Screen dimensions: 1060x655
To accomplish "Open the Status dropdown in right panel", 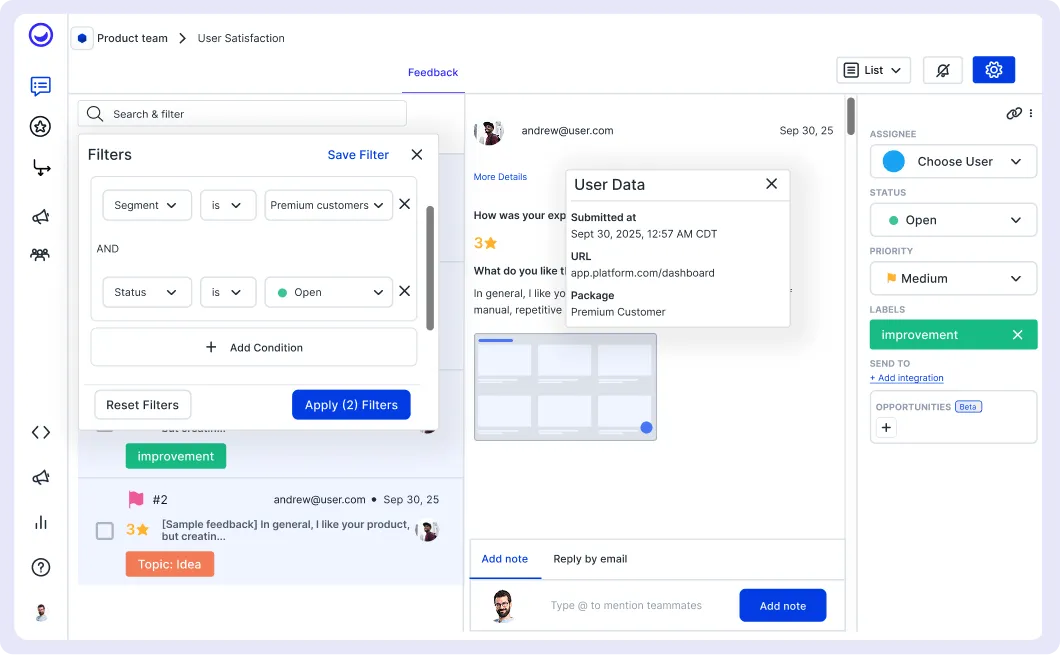I will 953,220.
